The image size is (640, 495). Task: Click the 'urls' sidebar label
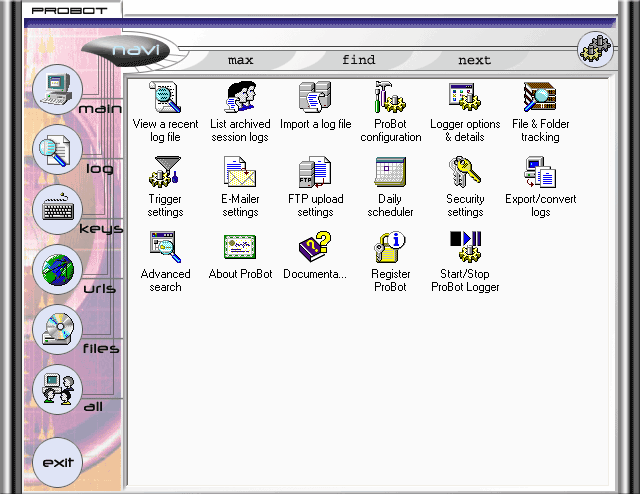tap(100, 289)
